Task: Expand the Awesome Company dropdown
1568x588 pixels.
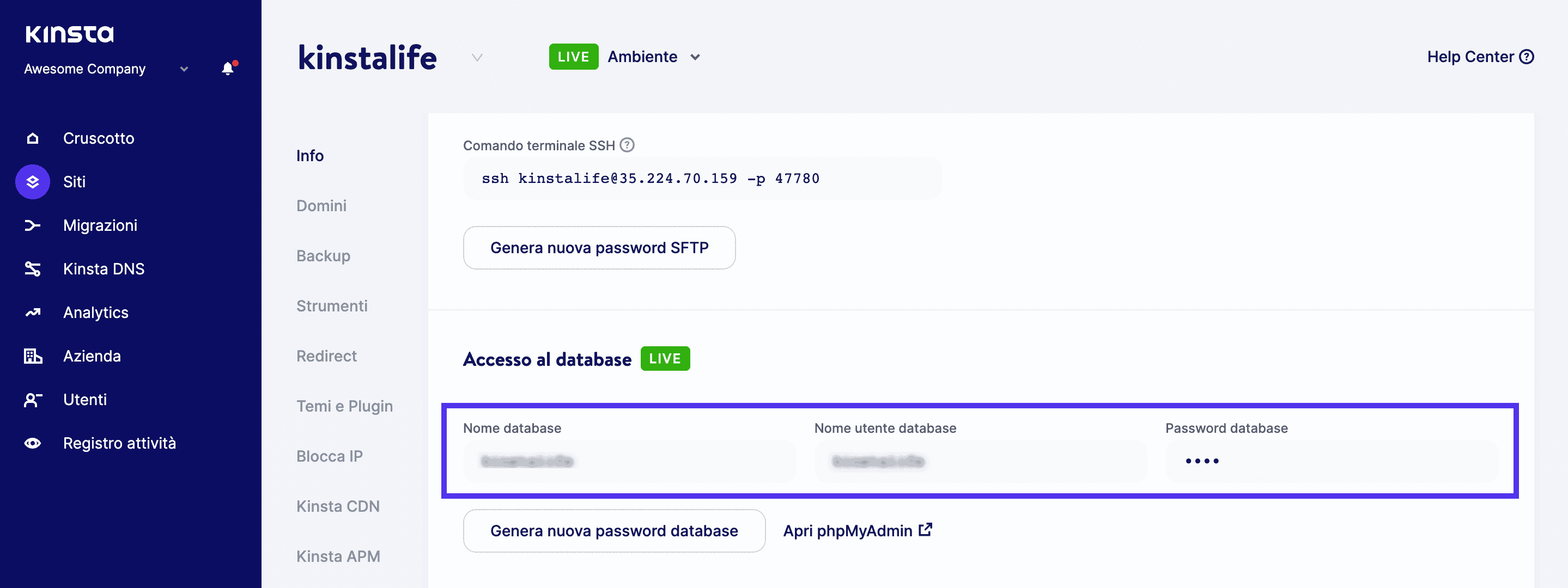Action: [184, 69]
